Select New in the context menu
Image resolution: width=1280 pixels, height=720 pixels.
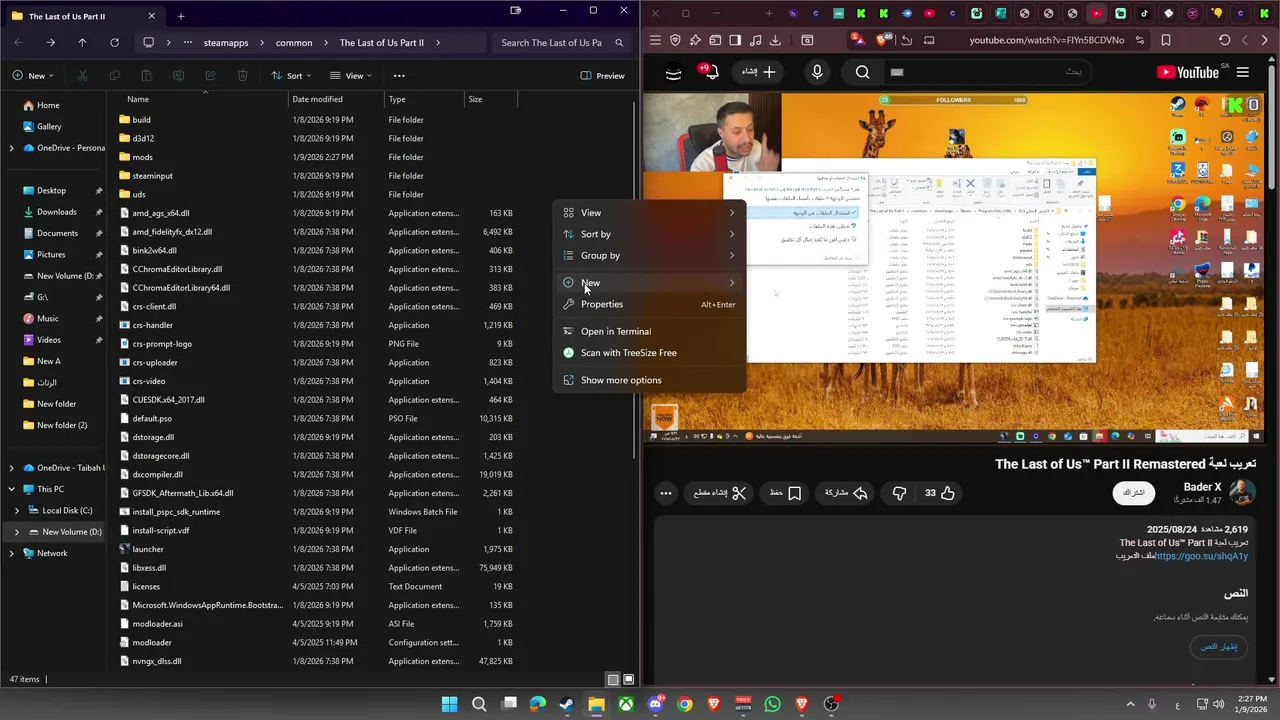(x=649, y=283)
